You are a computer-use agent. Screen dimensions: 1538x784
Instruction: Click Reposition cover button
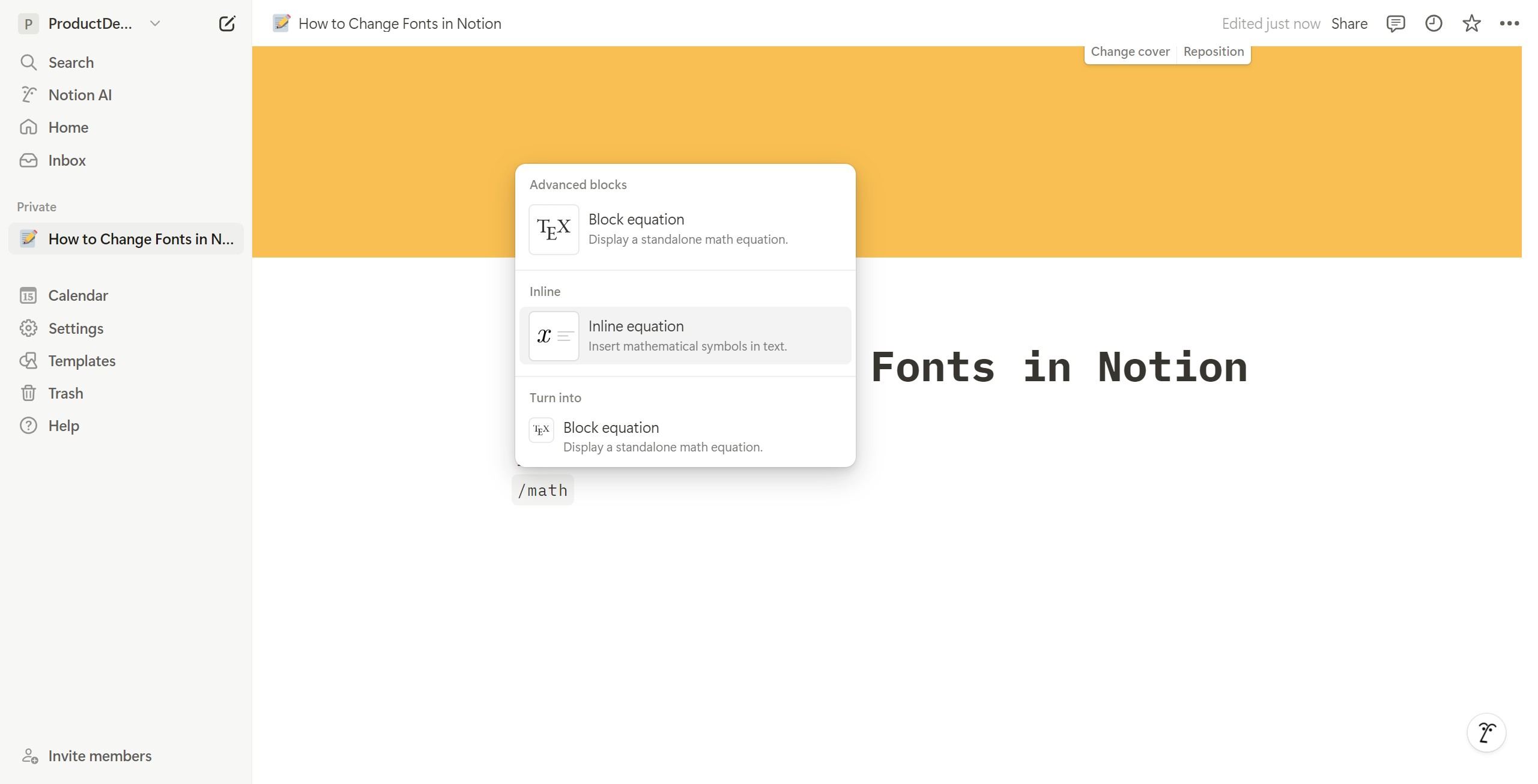1214,52
